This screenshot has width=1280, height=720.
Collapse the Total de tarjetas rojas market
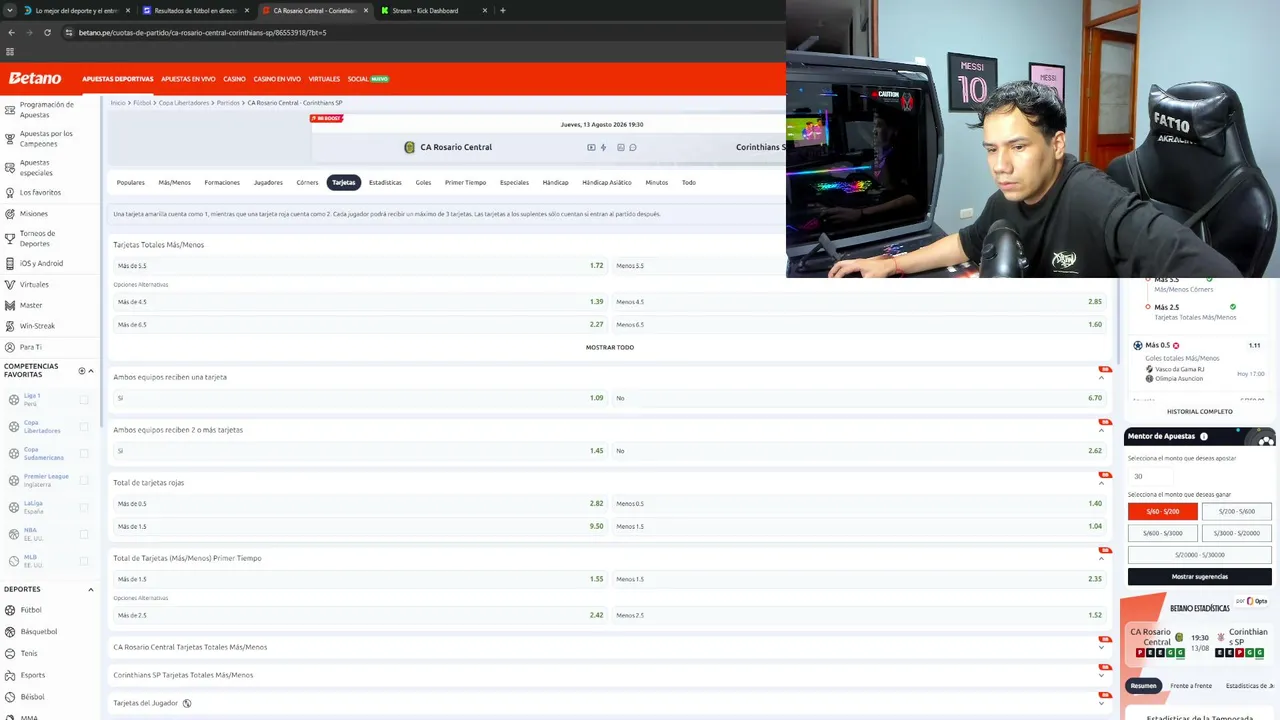[x=1101, y=483]
